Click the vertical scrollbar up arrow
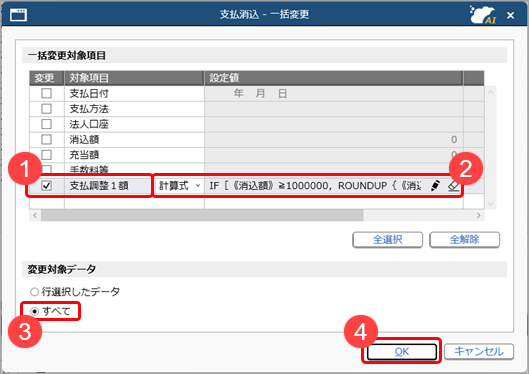 pyautogui.click(x=491, y=92)
